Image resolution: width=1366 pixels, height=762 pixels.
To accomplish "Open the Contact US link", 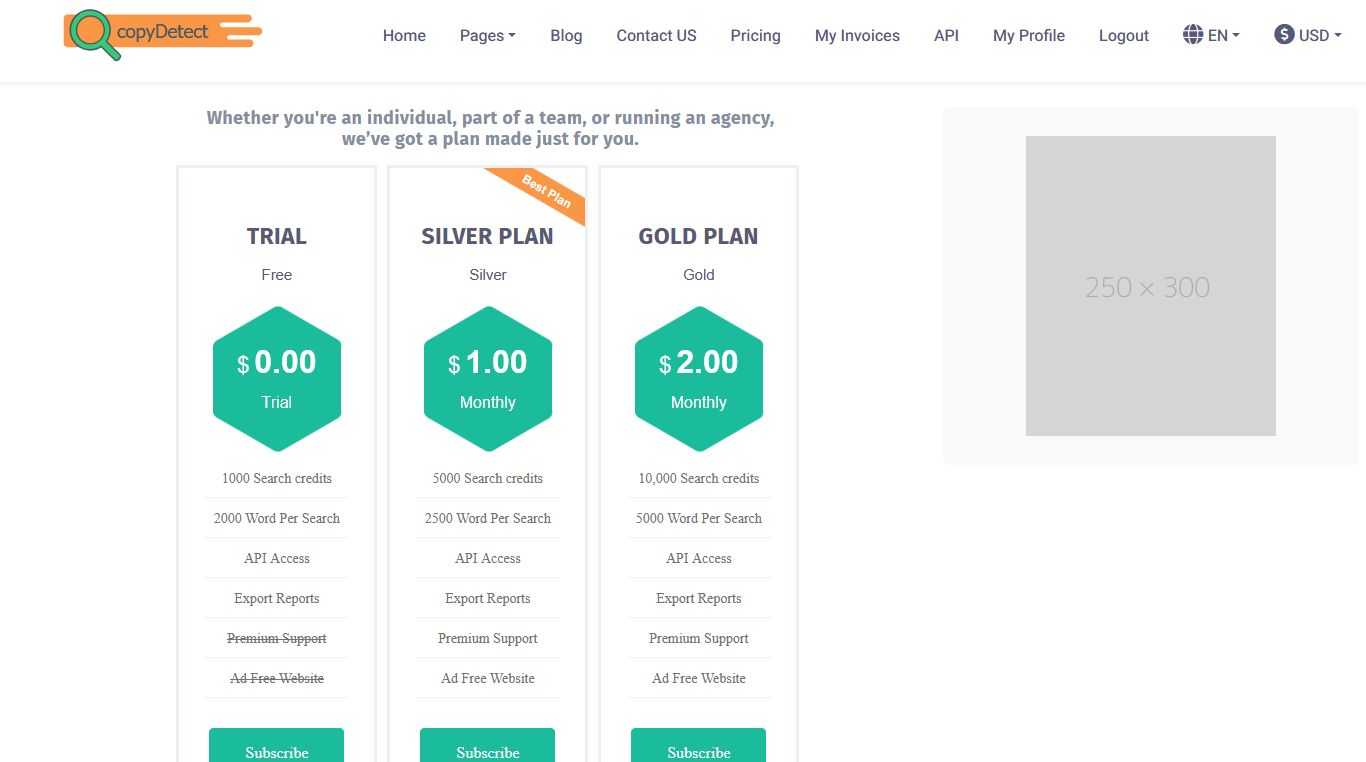I will (656, 36).
